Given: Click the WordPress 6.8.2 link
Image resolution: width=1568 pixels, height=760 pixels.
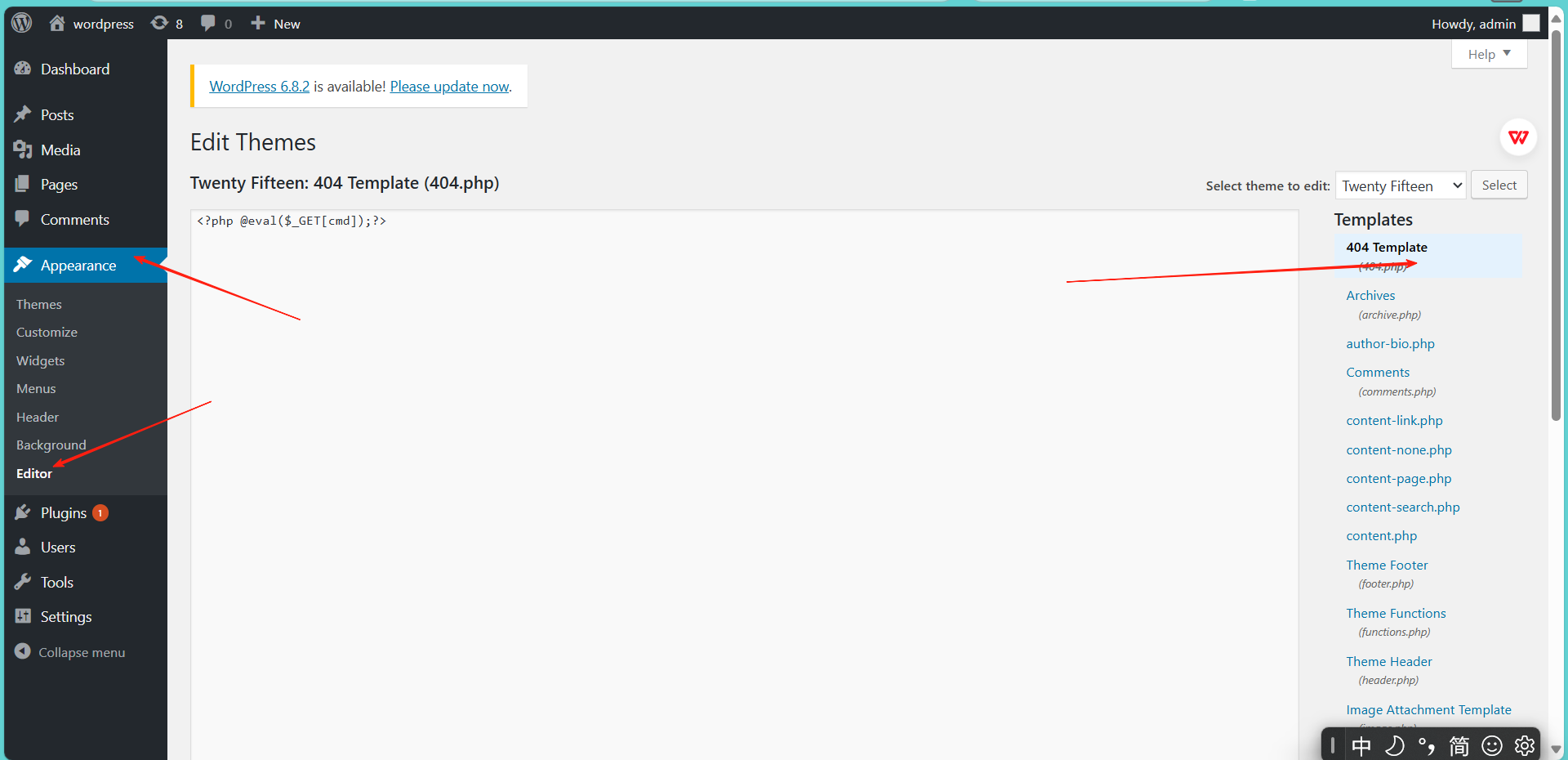Looking at the screenshot, I should pyautogui.click(x=259, y=86).
